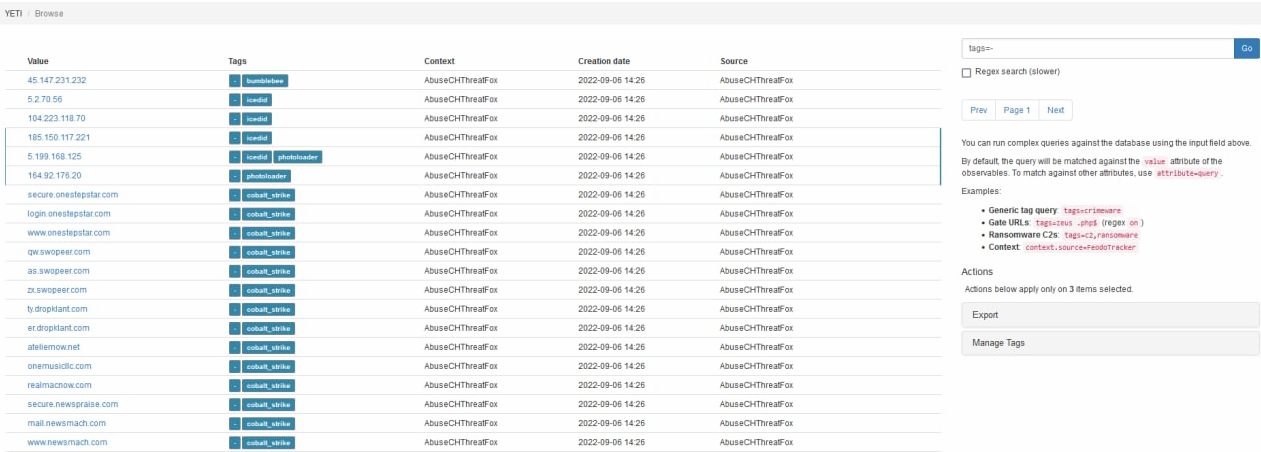
Task: Open the YETI home breadcrumb link
Action: click(14, 14)
